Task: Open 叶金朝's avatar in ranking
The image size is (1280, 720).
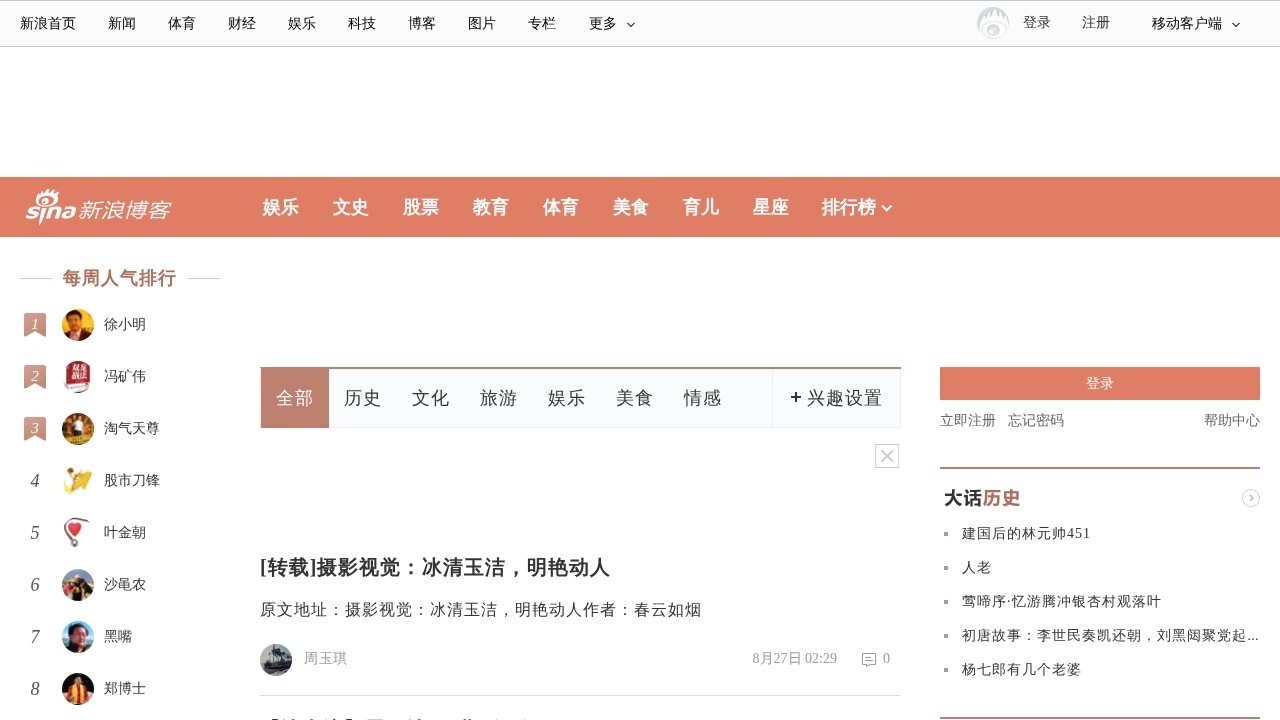Action: click(x=78, y=533)
